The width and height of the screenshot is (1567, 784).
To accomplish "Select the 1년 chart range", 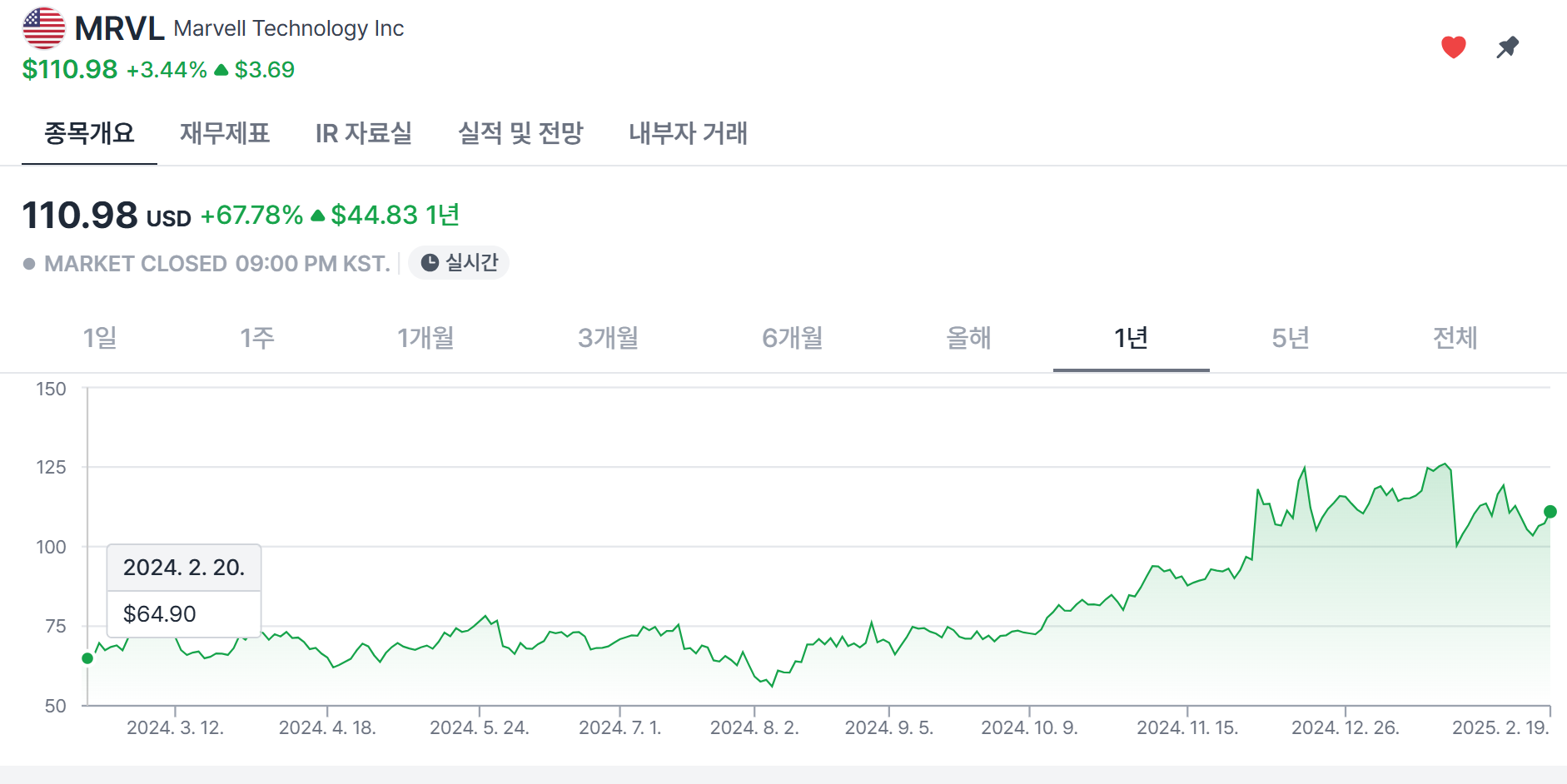I will click(x=1131, y=338).
